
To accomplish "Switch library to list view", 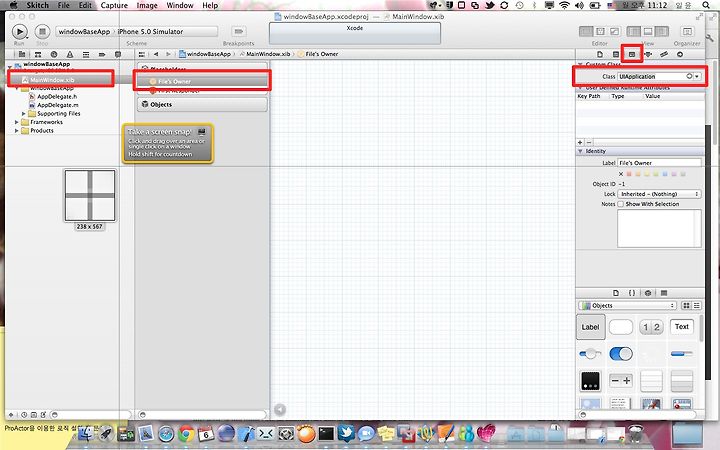I will 697,305.
